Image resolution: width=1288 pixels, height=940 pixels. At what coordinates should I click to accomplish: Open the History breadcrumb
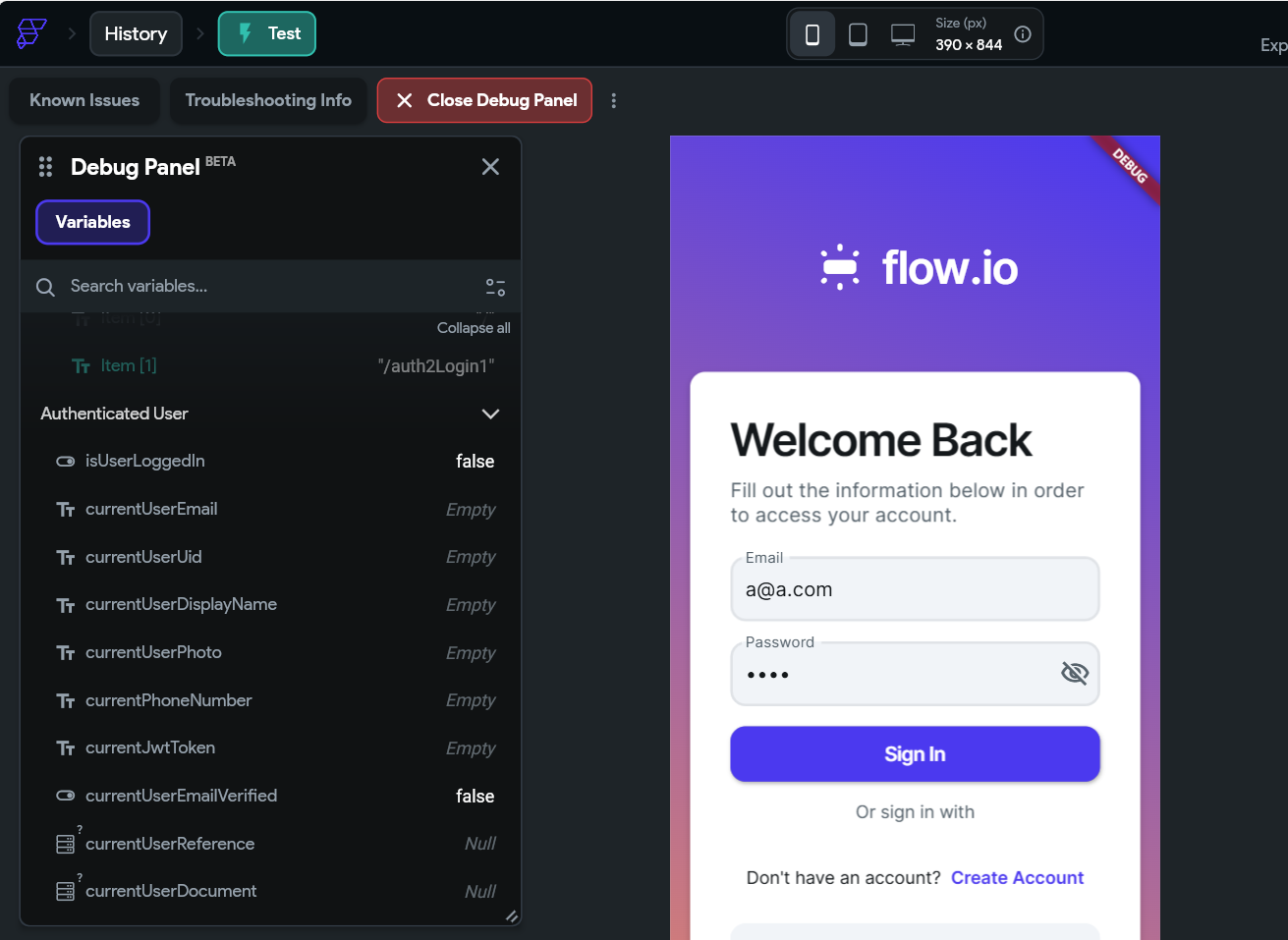pos(136,33)
